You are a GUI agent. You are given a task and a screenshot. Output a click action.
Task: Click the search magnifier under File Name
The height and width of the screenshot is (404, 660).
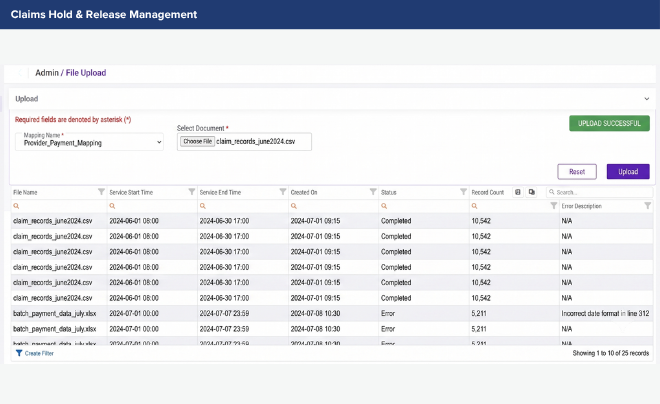(16, 206)
